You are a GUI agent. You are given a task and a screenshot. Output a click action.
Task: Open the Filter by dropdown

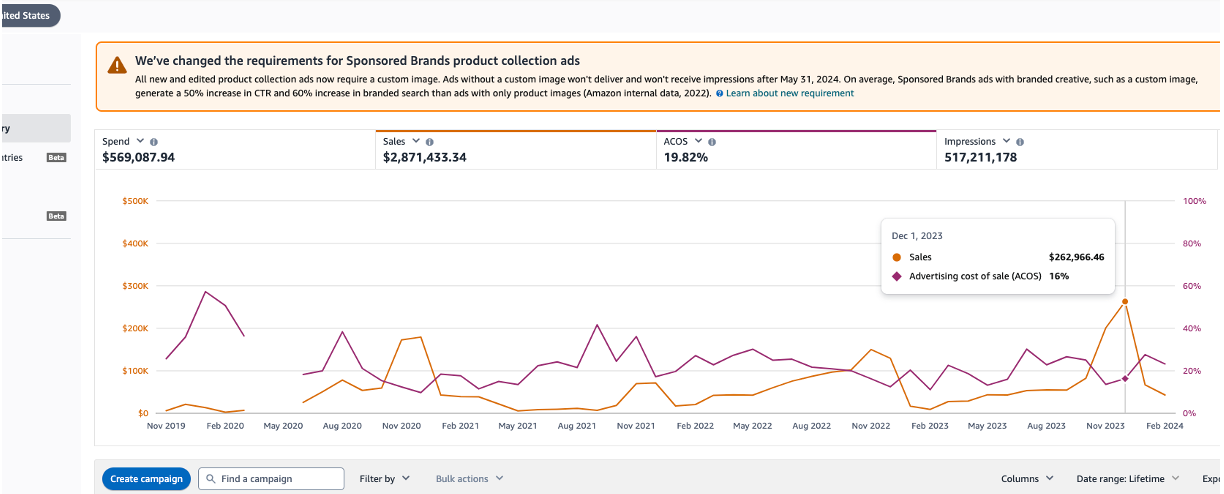pos(385,479)
